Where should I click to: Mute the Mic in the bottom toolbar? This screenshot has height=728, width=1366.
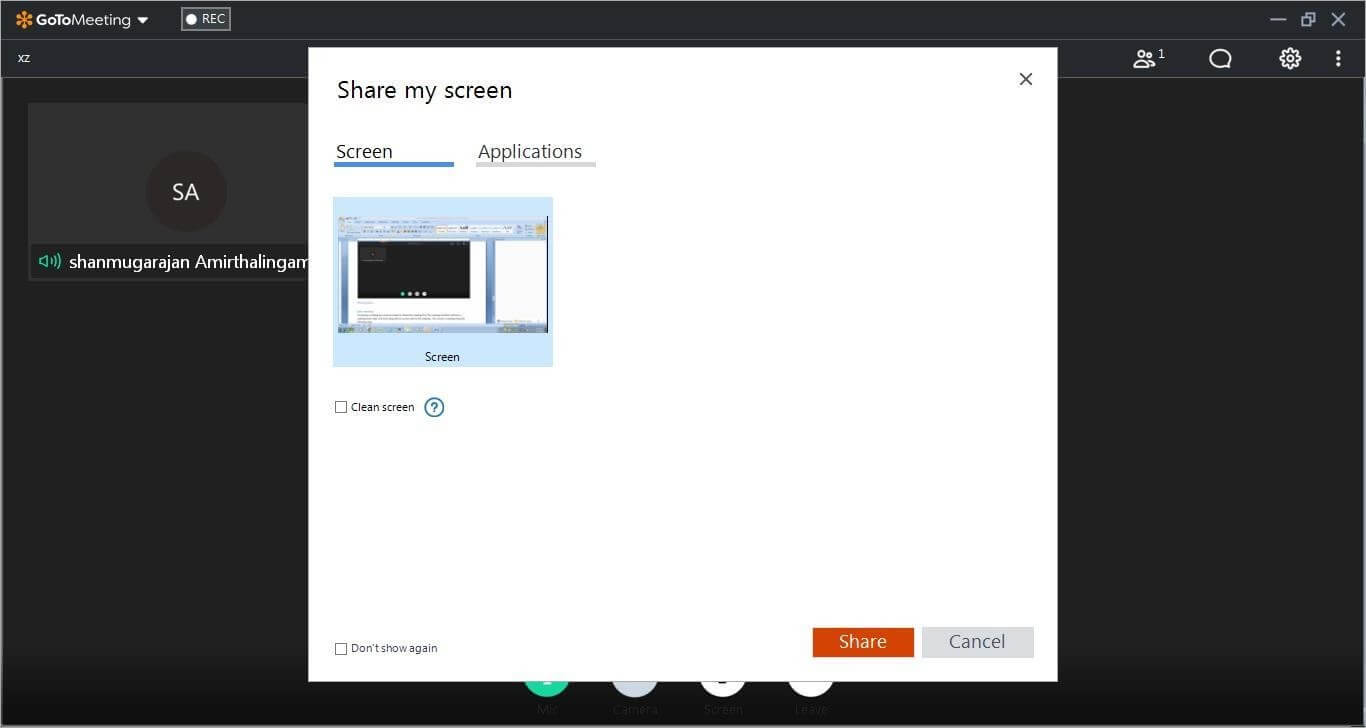coord(547,685)
